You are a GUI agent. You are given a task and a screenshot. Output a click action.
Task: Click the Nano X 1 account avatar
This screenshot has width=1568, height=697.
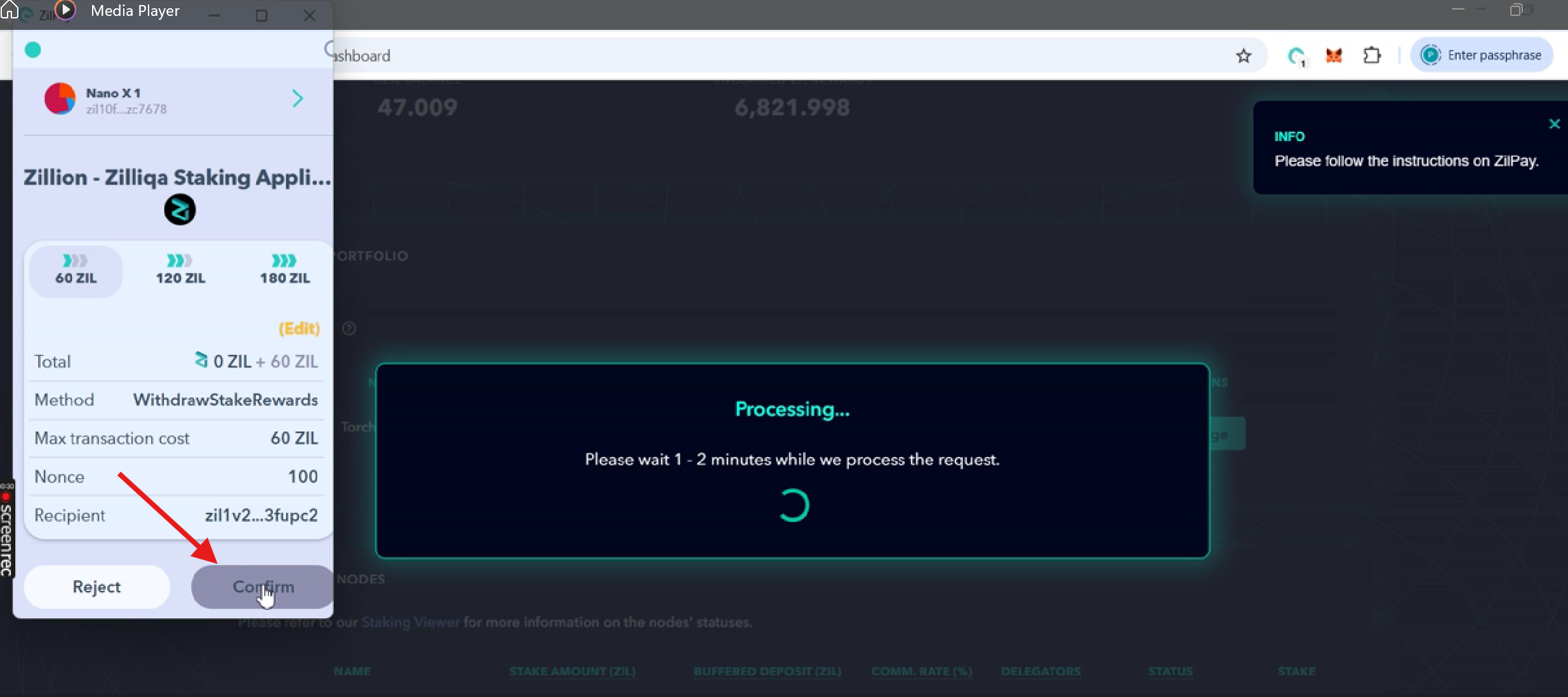tap(60, 99)
